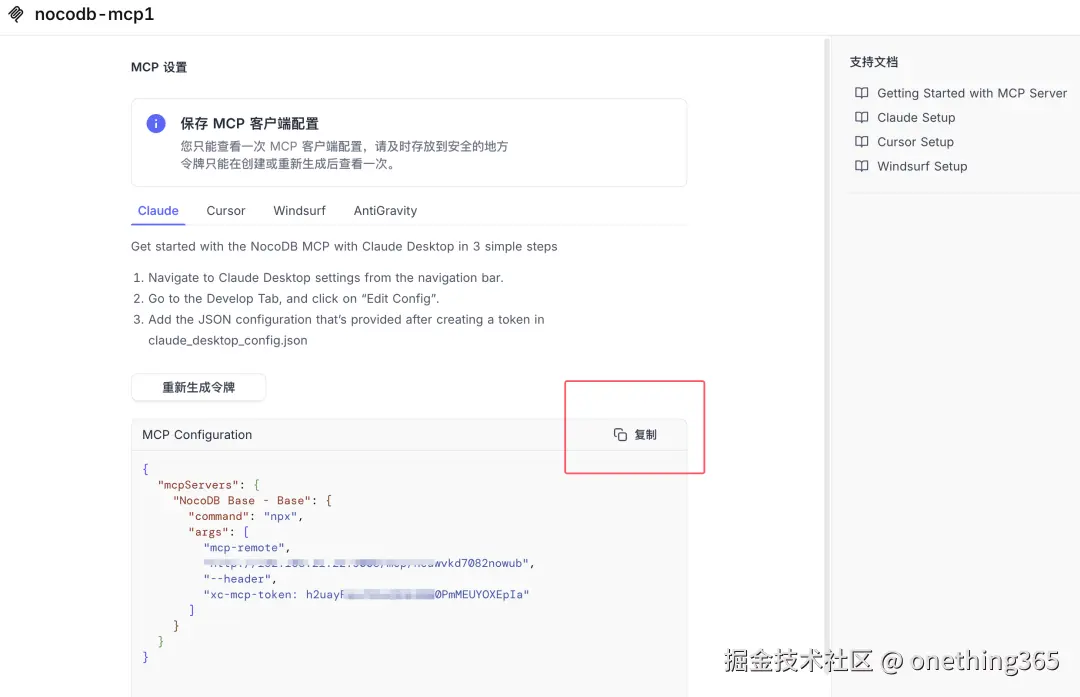1080x697 pixels.
Task: Switch to the AntiGravity tab
Action: 385,211
